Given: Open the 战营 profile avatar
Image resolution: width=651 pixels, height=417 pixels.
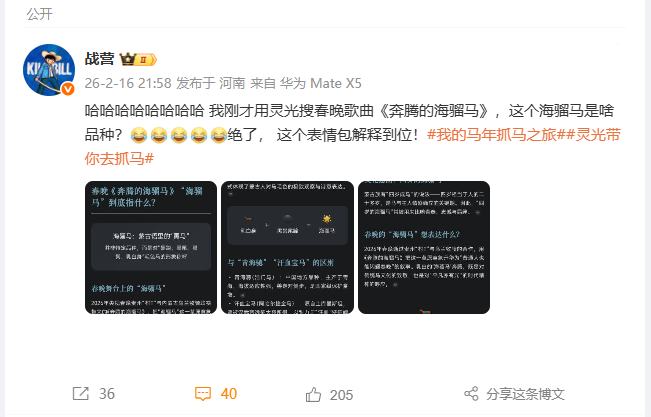Looking at the screenshot, I should [49, 70].
